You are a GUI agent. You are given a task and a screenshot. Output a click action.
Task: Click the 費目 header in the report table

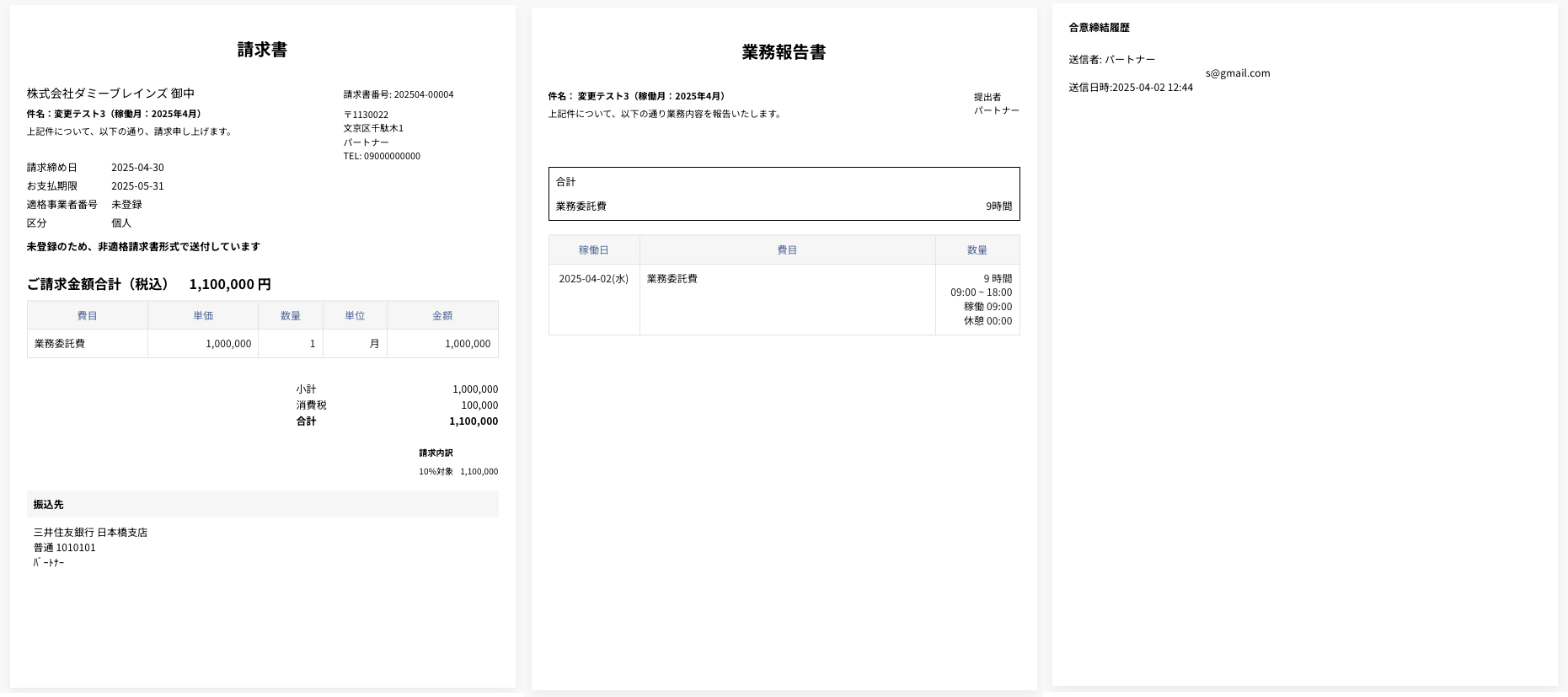787,250
